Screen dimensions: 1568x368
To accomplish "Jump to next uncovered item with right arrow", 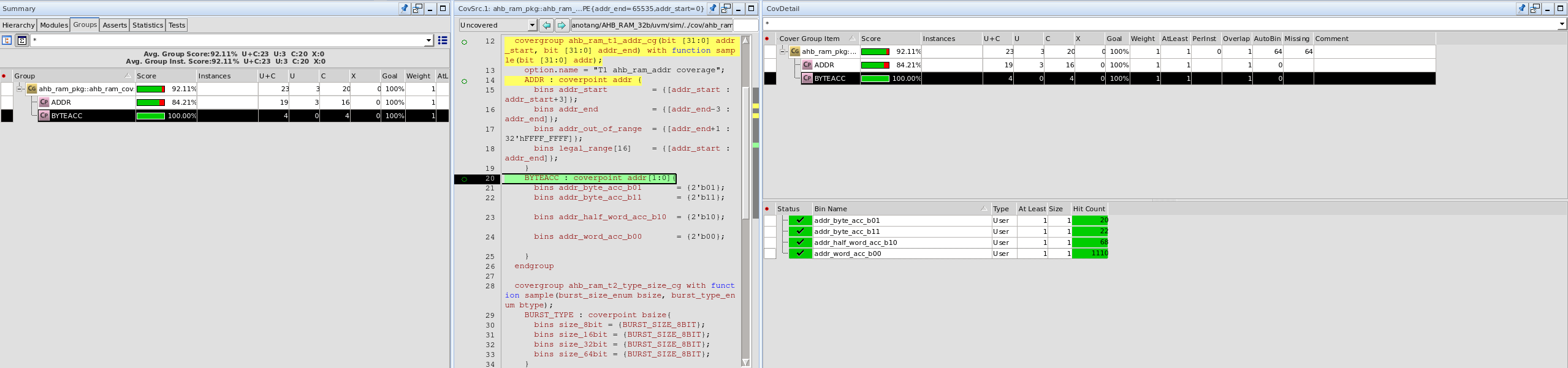I will (561, 25).
